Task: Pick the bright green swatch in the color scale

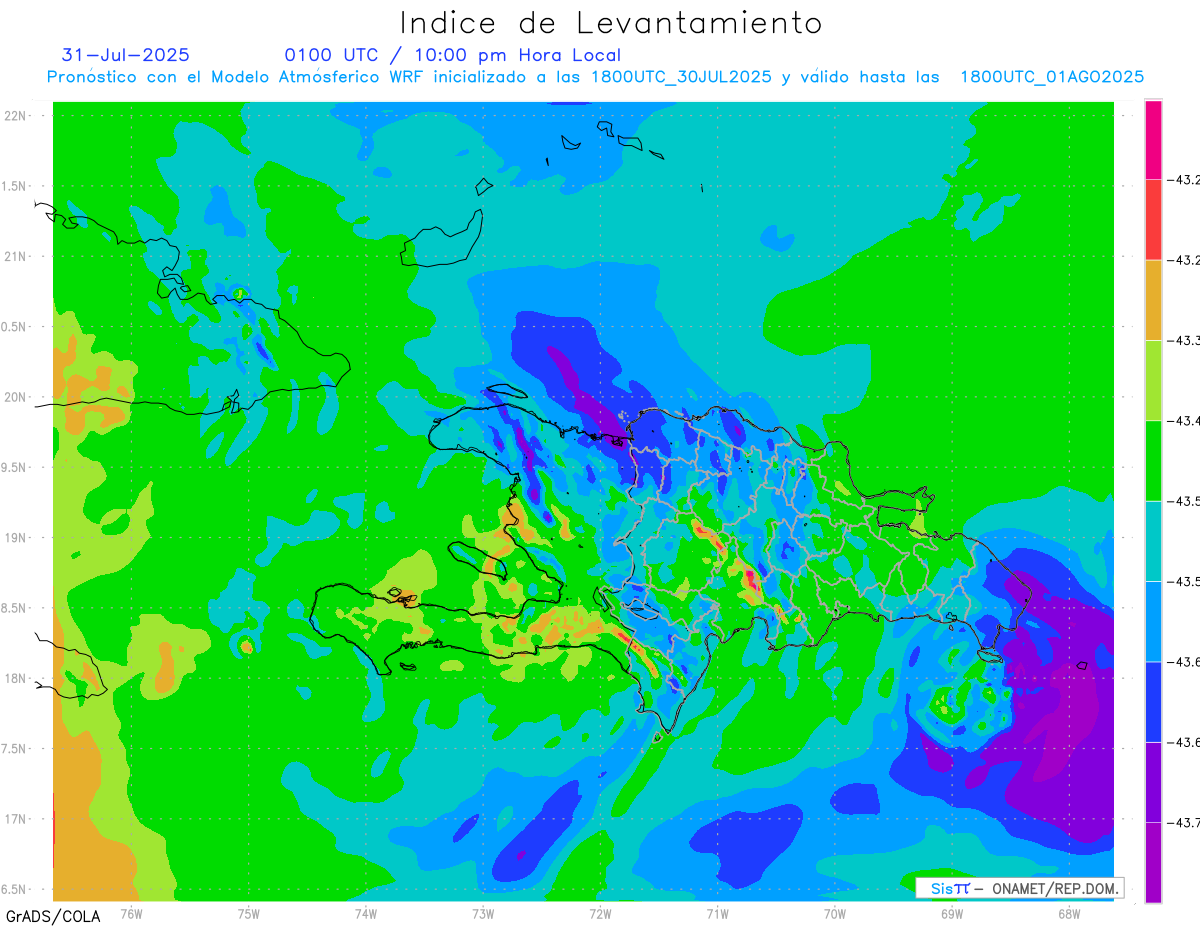Action: pos(1153,460)
